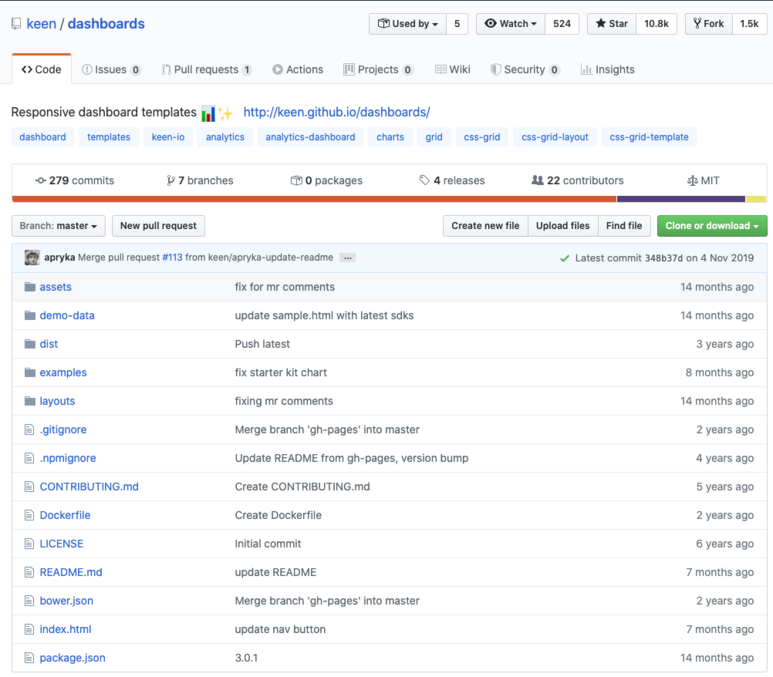Click the purple language bar segment
Viewport: 773px width, 677px height.
click(681, 199)
